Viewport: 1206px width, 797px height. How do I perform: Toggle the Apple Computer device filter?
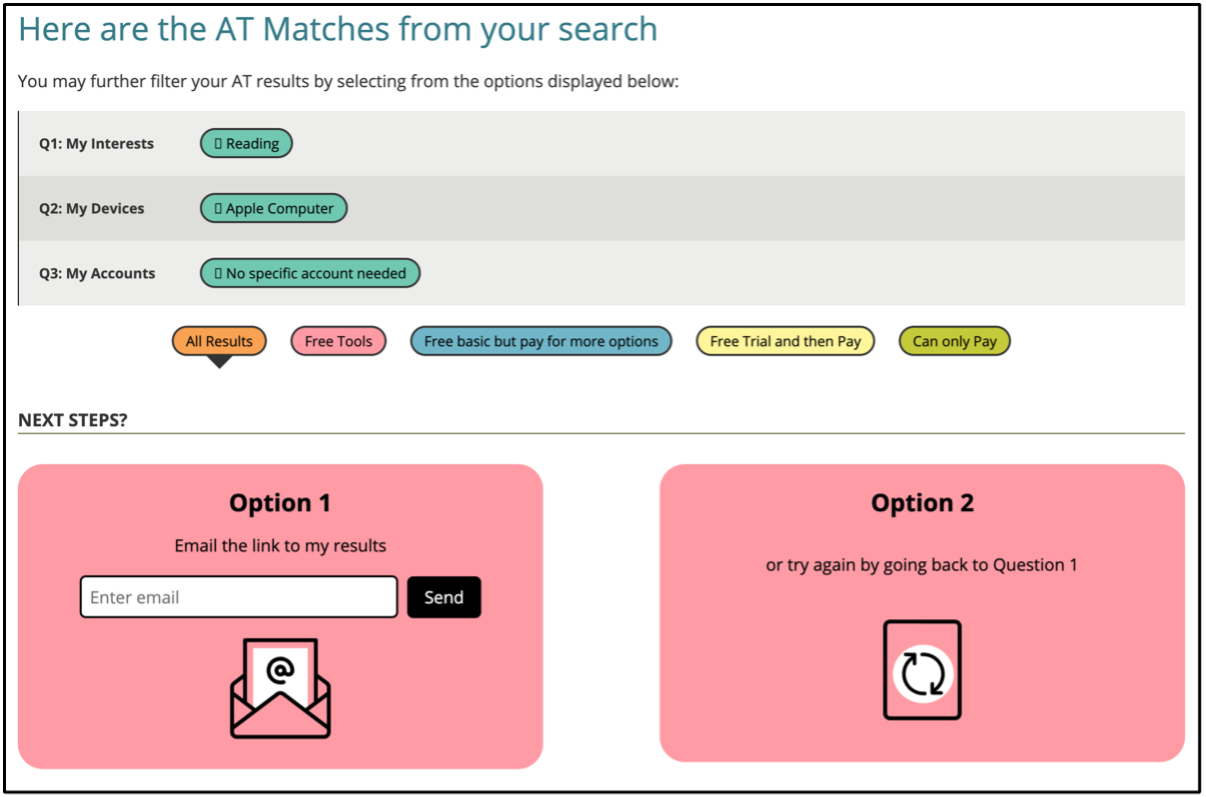tap(274, 208)
